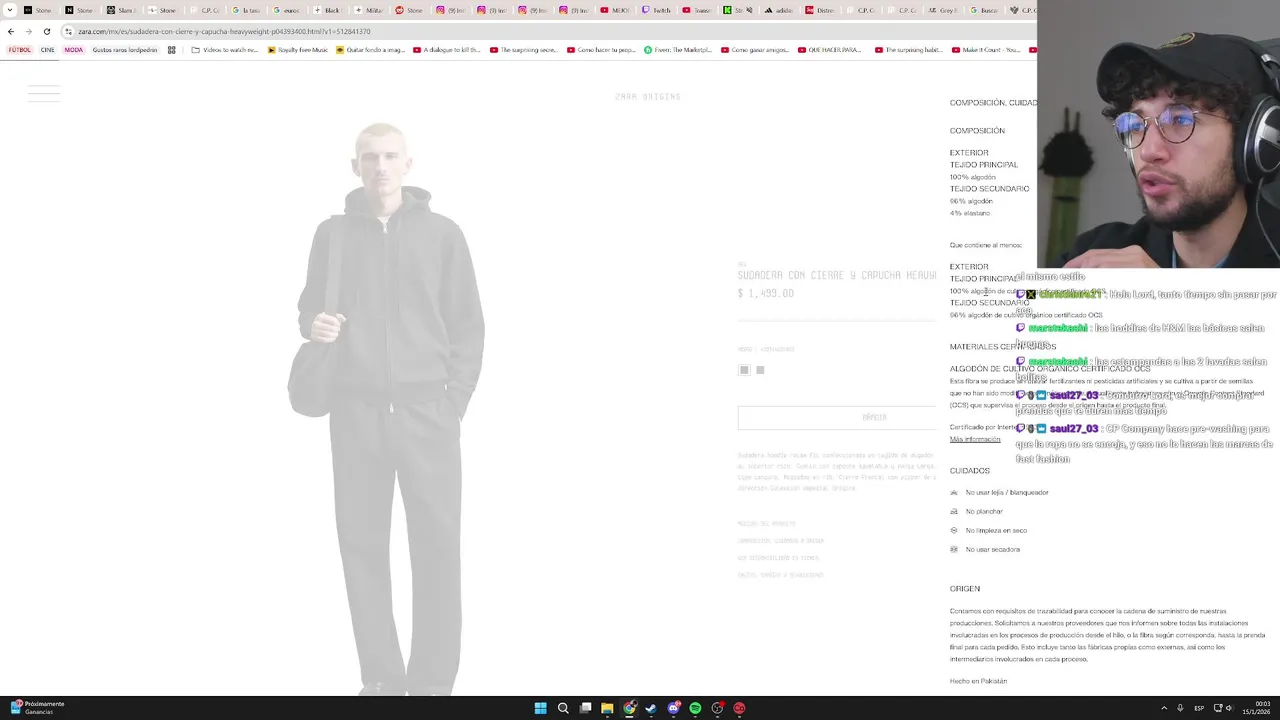This screenshot has height=720, width=1280.
Task: Open Spotify from the taskbar
Action: [x=695, y=708]
